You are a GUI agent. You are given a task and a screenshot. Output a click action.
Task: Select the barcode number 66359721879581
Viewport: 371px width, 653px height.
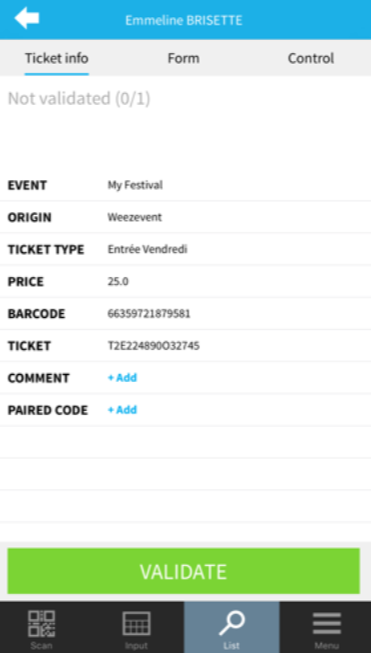click(149, 314)
